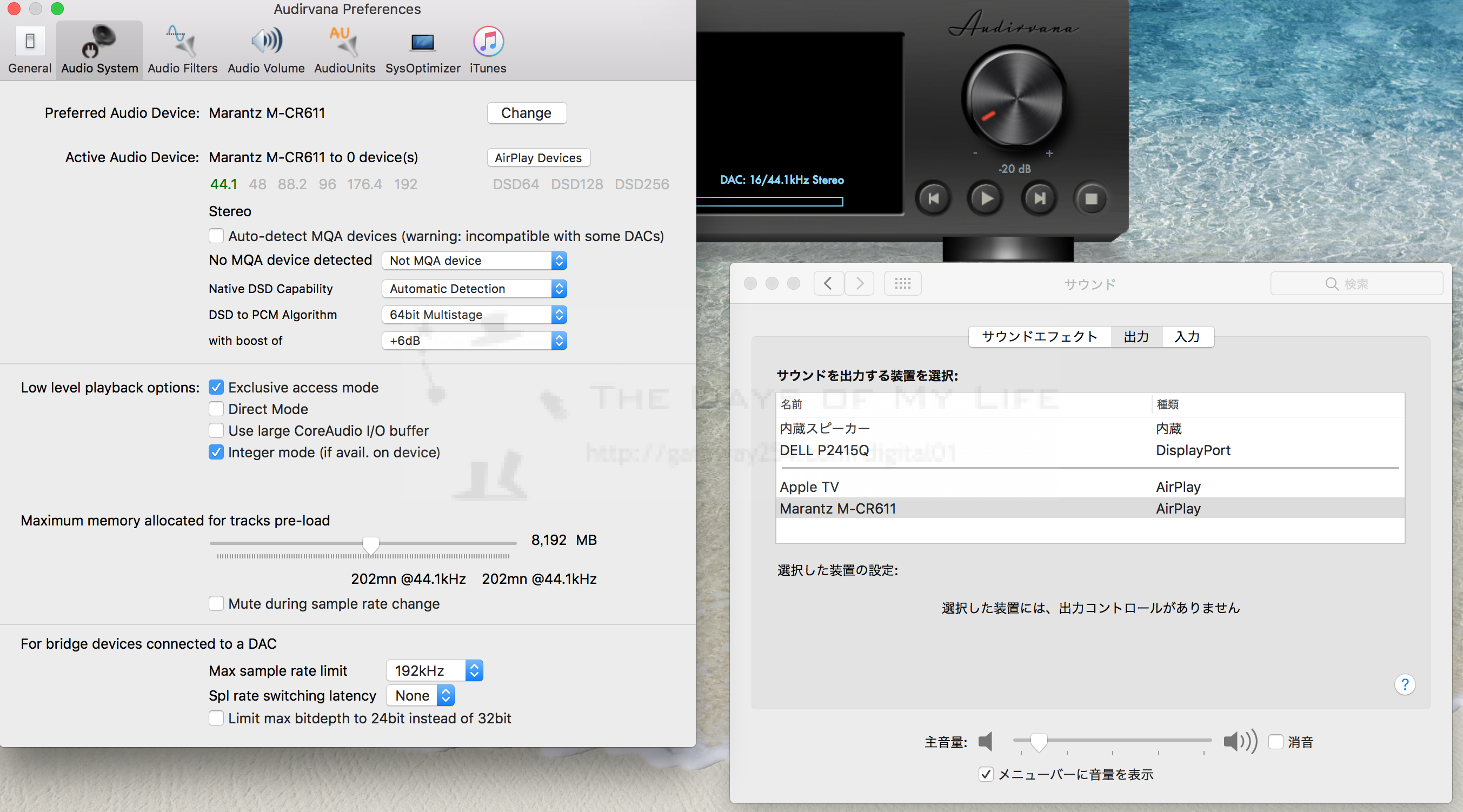Open the Max sample rate limit dropdown
Viewport: 1463px width, 812px height.
[x=435, y=670]
